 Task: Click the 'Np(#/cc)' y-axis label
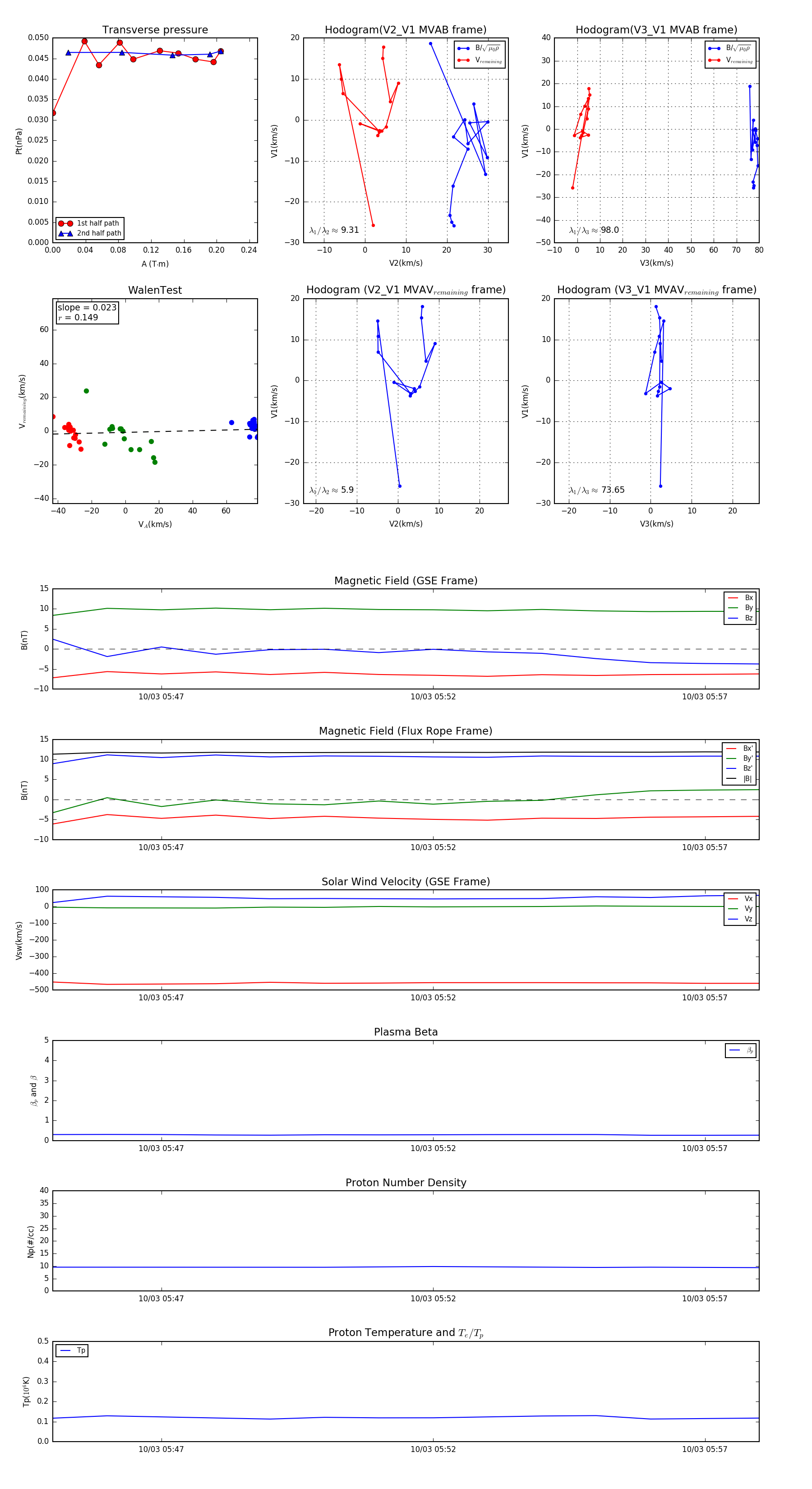coord(31,1241)
